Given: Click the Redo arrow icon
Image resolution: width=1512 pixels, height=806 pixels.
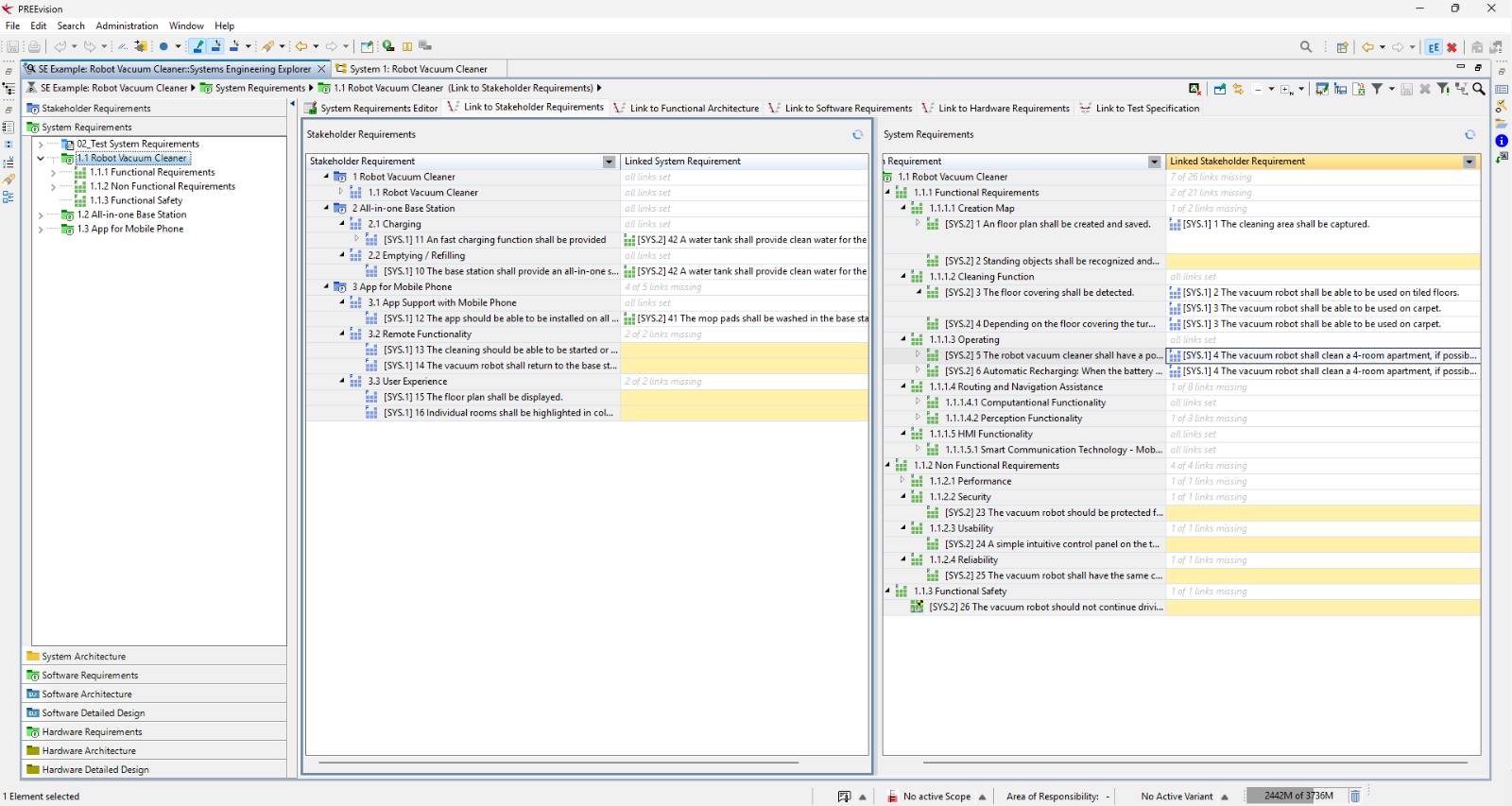Looking at the screenshot, I should point(89,46).
